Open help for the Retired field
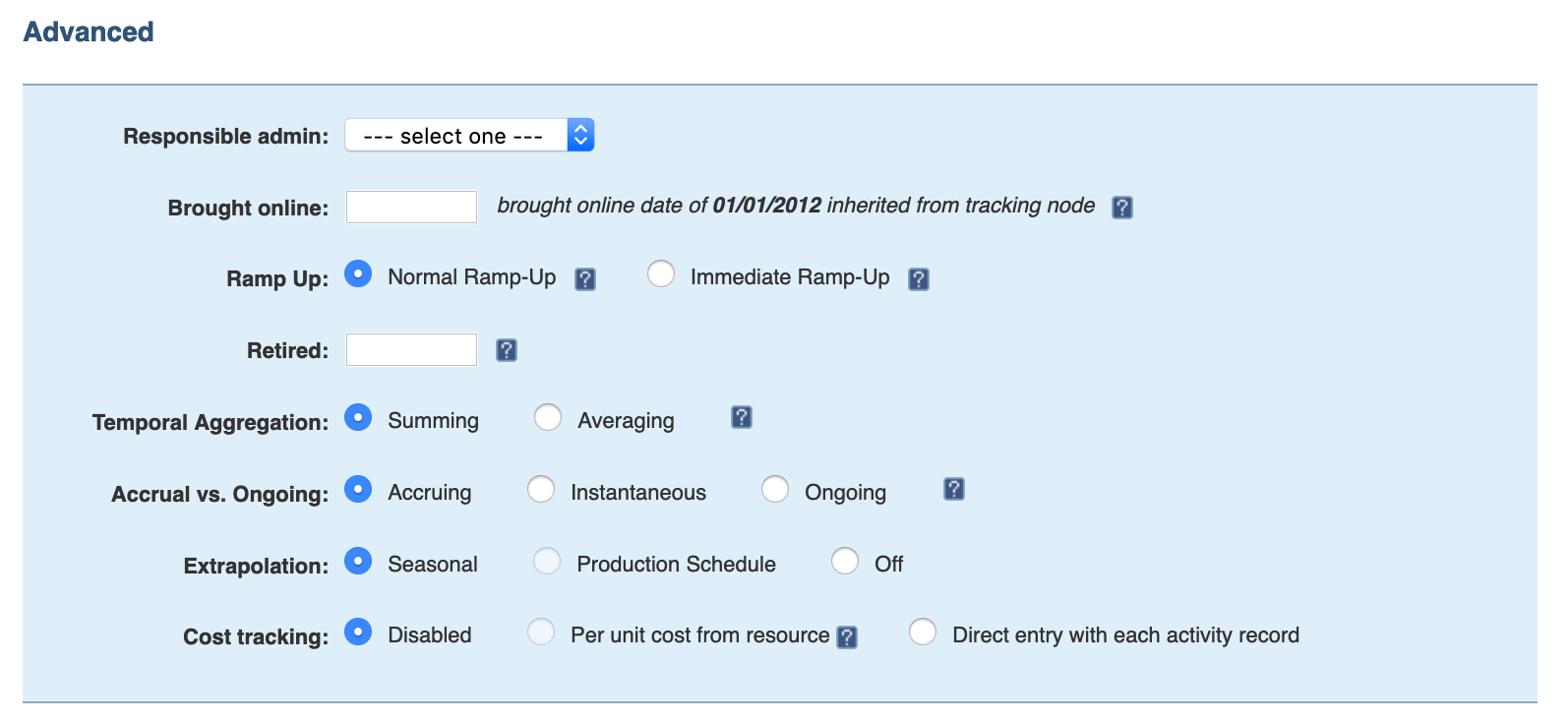The width and height of the screenshot is (1568, 724). pyautogui.click(x=506, y=350)
